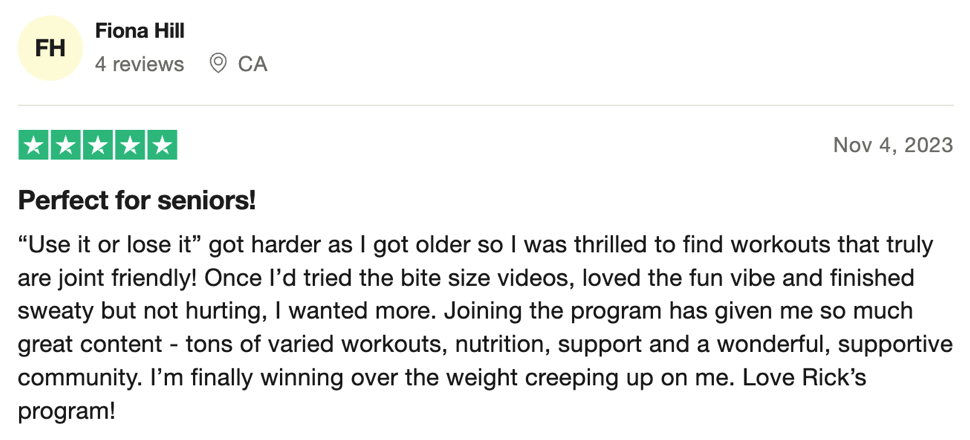
Task: View the reviewer's "4 reviews" count
Action: tap(139, 64)
